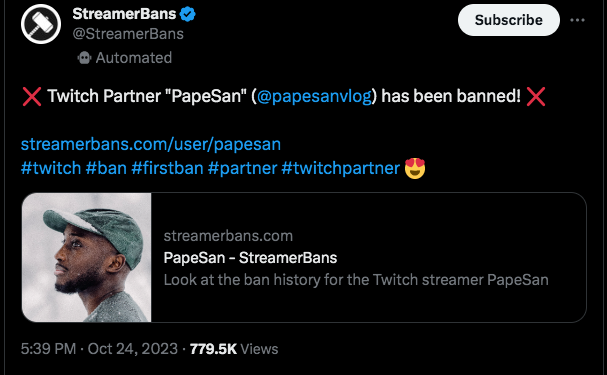This screenshot has height=375, width=607.
Task: Open the StreamerBans display name
Action: 124,14
